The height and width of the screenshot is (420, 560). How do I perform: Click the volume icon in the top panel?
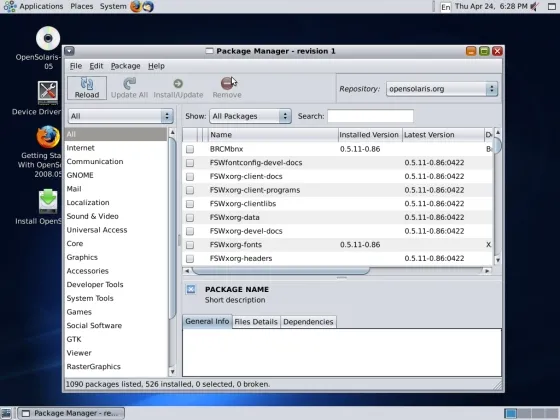[535, 6]
